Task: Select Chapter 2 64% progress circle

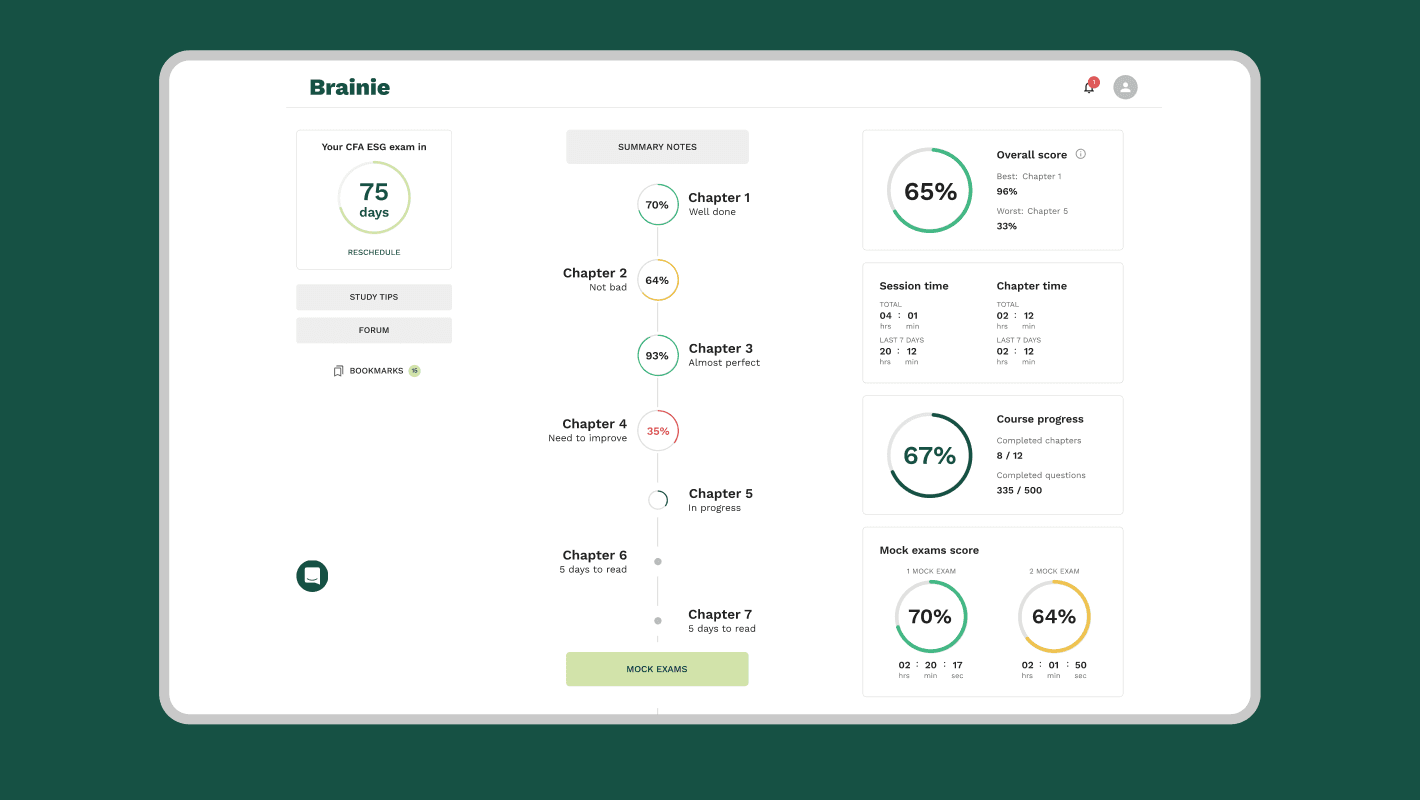Action: click(x=657, y=280)
